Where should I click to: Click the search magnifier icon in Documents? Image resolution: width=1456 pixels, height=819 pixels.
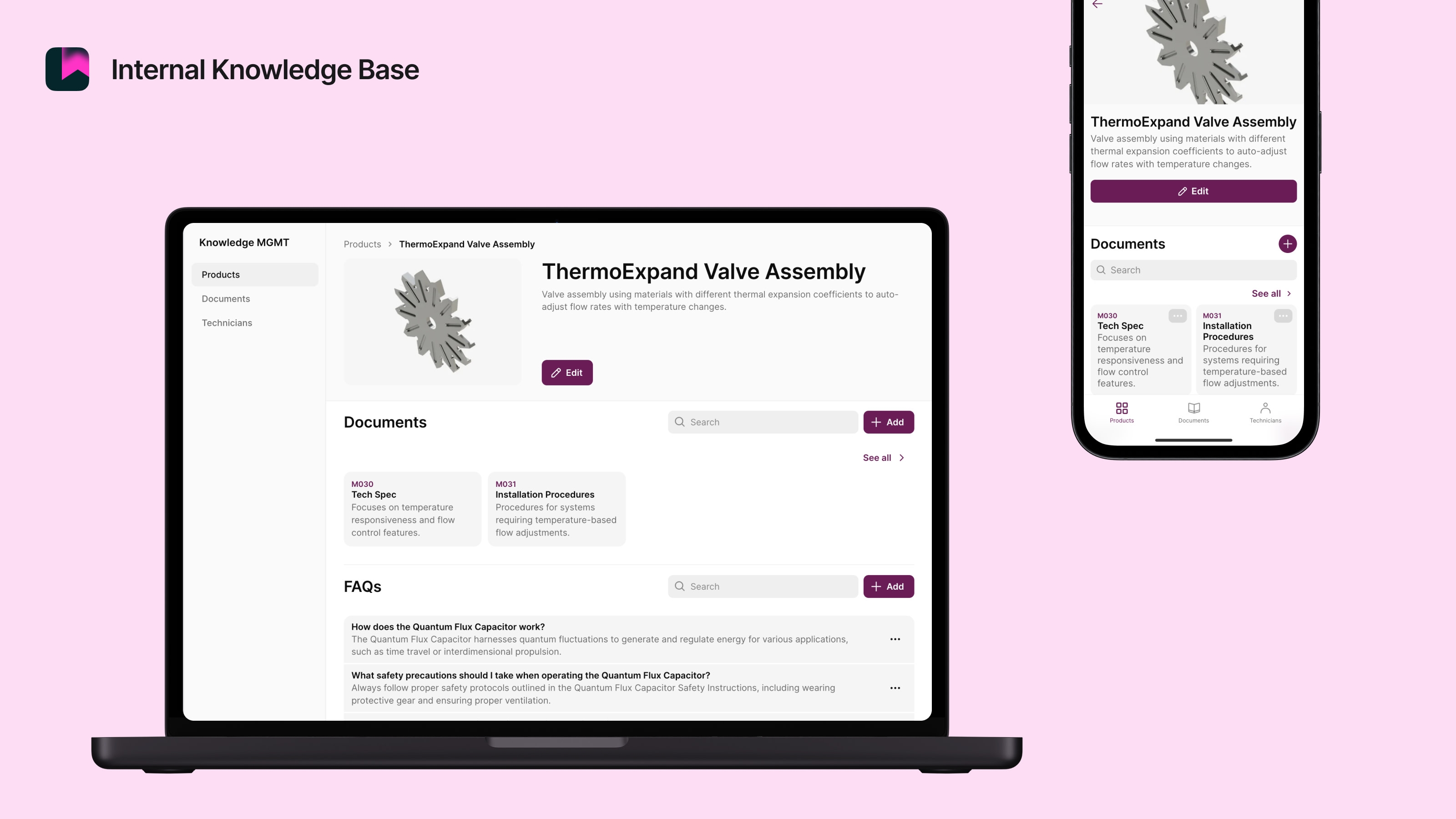pos(680,421)
